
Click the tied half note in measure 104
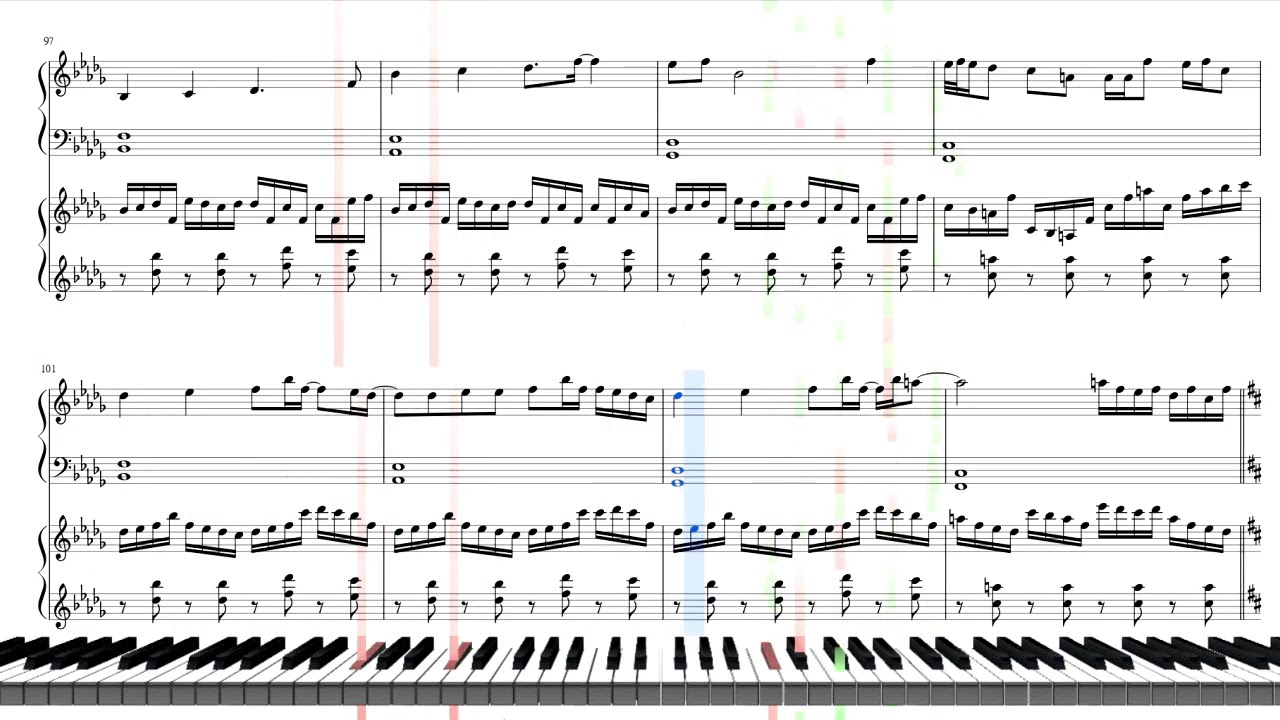point(961,385)
